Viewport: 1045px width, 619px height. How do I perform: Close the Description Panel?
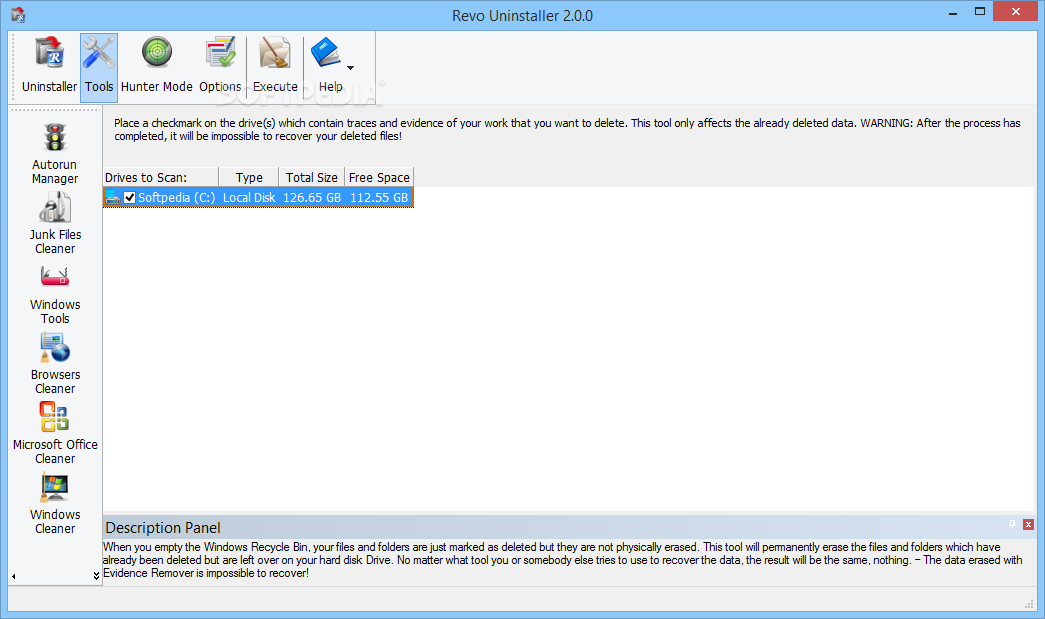(1028, 524)
